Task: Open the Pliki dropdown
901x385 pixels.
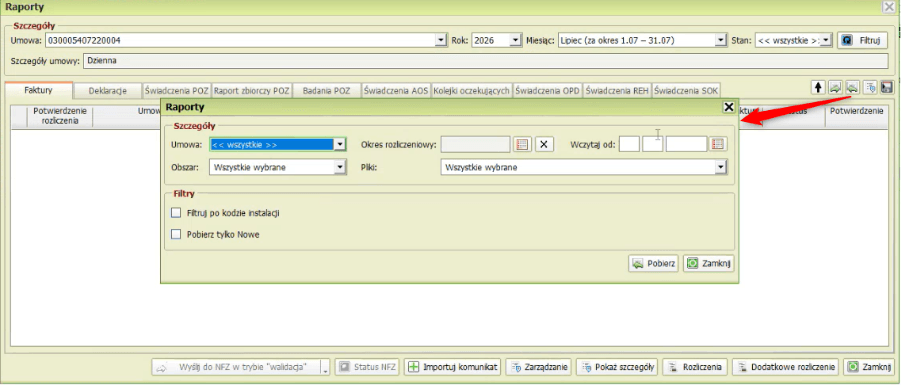Action: tap(721, 167)
